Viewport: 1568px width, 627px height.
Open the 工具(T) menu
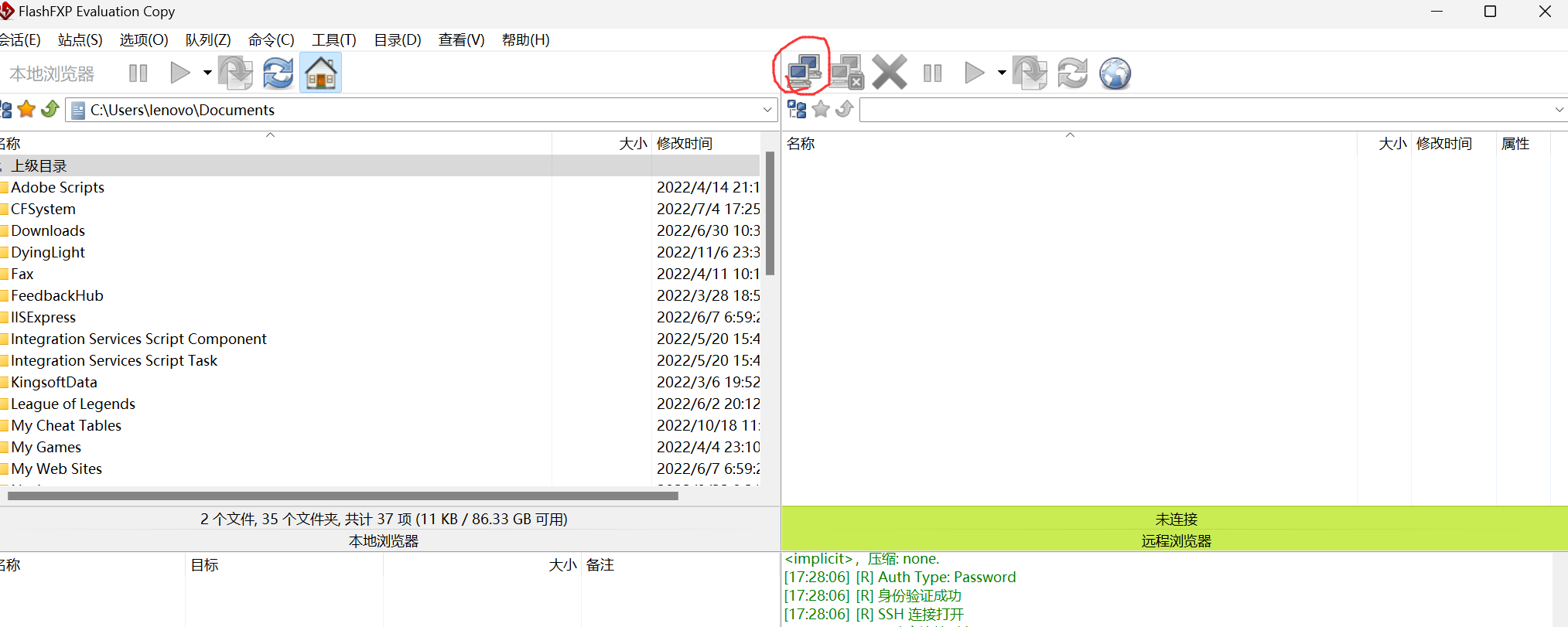(x=334, y=40)
